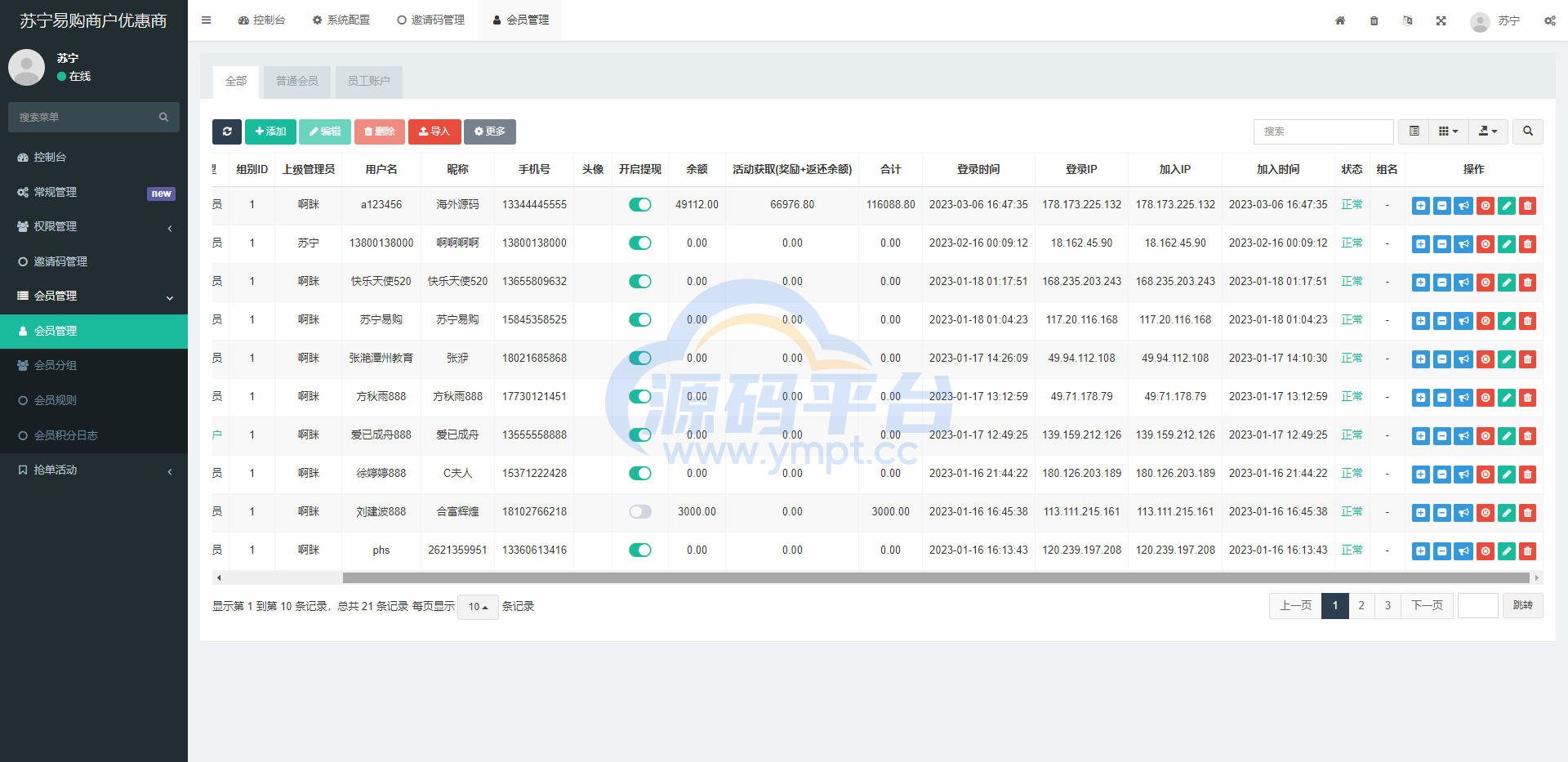Click the bullhorn icon for 快乐天使520 row

click(x=1463, y=283)
